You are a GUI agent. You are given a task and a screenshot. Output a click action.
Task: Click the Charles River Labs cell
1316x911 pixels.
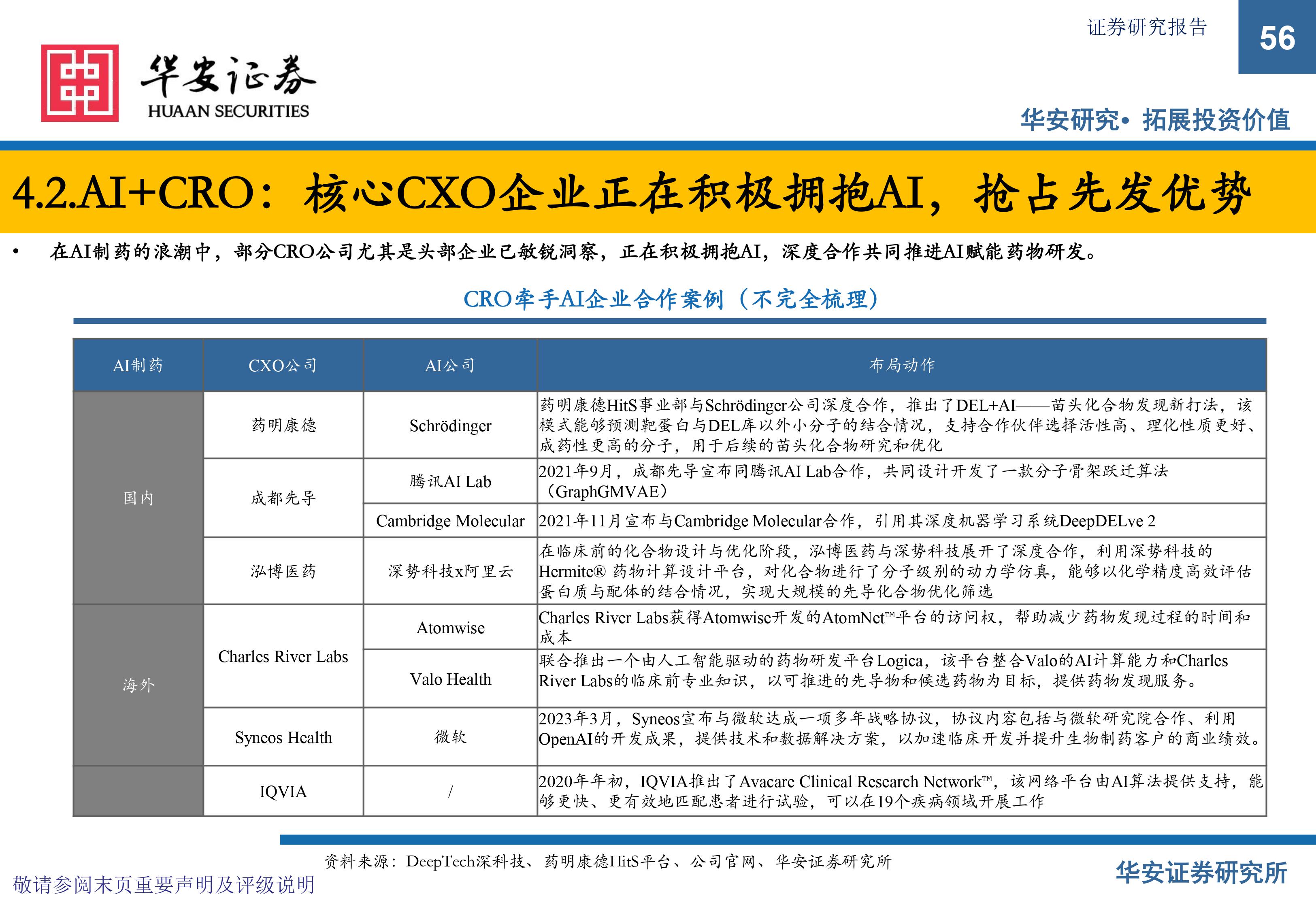[283, 656]
